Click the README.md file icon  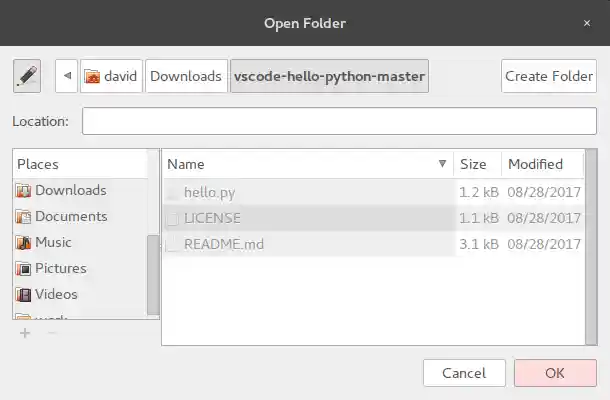(x=173, y=244)
